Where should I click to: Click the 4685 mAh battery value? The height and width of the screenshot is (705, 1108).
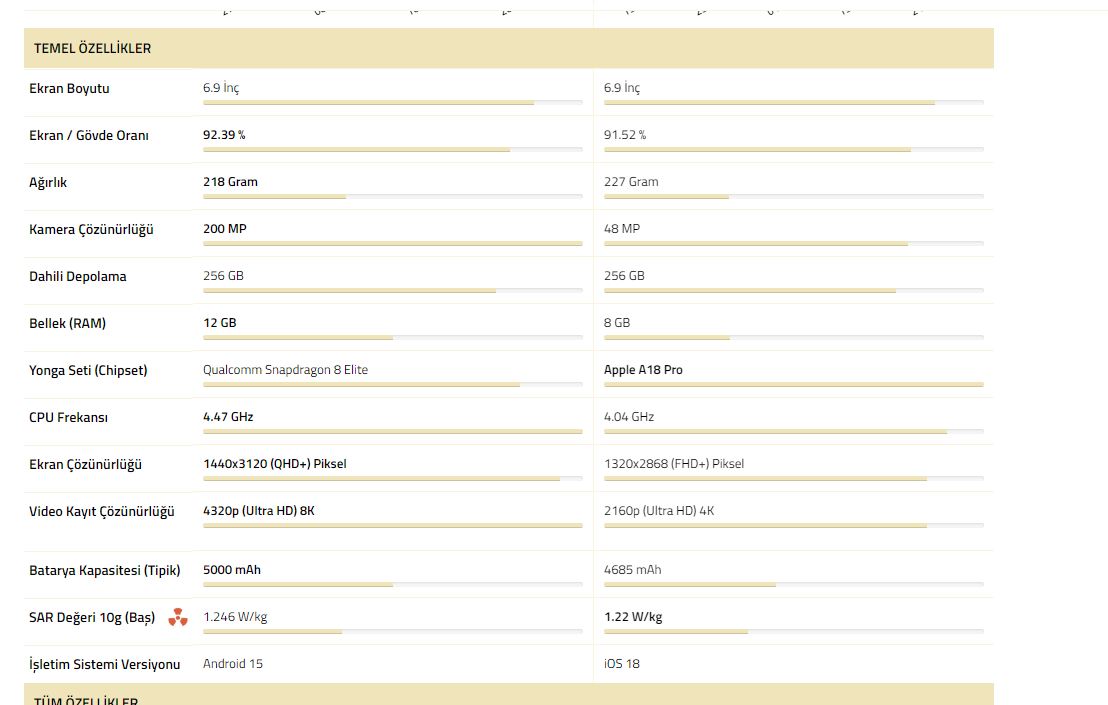[632, 569]
